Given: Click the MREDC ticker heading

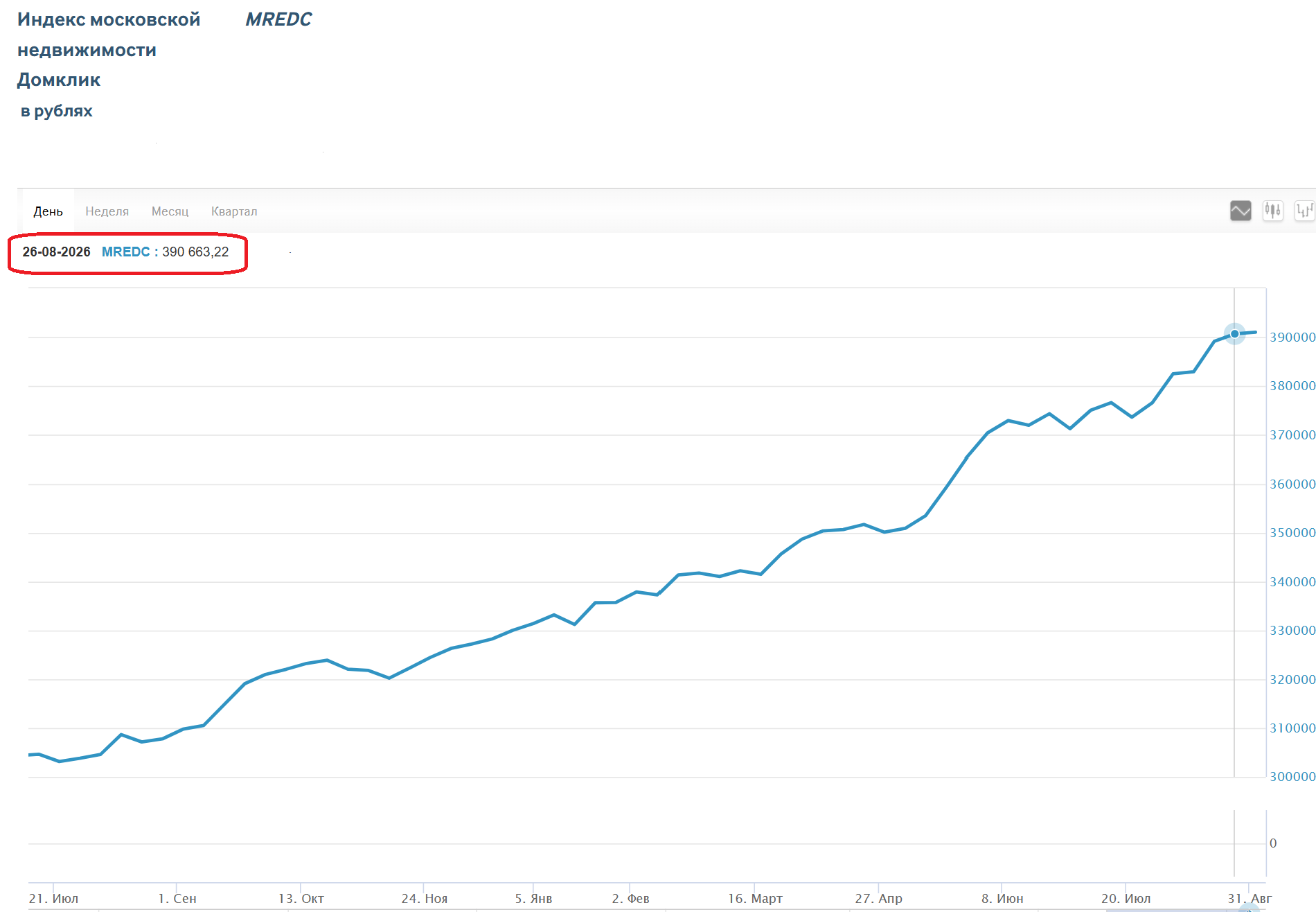Looking at the screenshot, I should [x=278, y=19].
